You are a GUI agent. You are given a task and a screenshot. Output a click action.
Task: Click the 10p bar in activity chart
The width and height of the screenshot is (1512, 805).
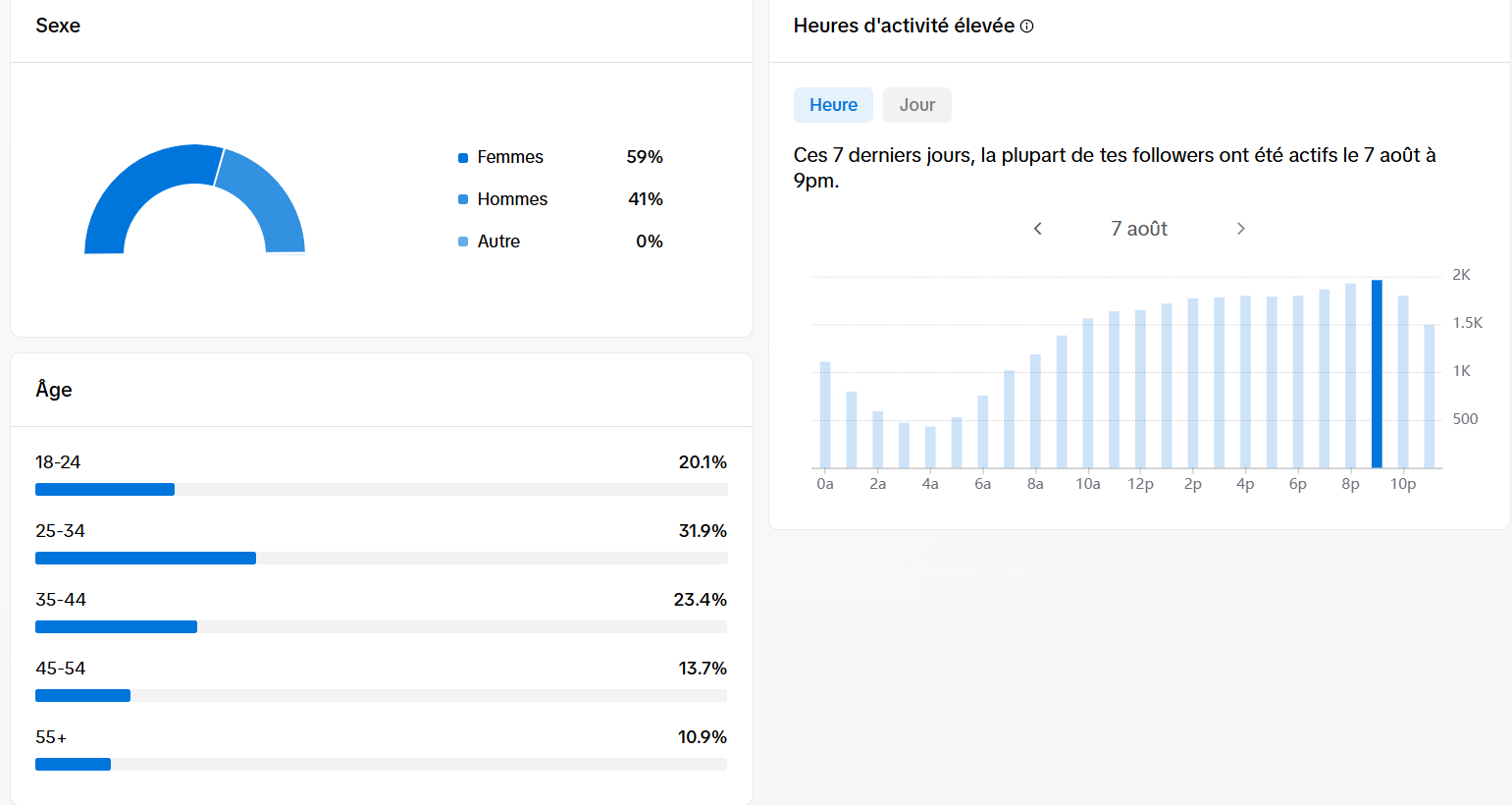pos(1403,382)
